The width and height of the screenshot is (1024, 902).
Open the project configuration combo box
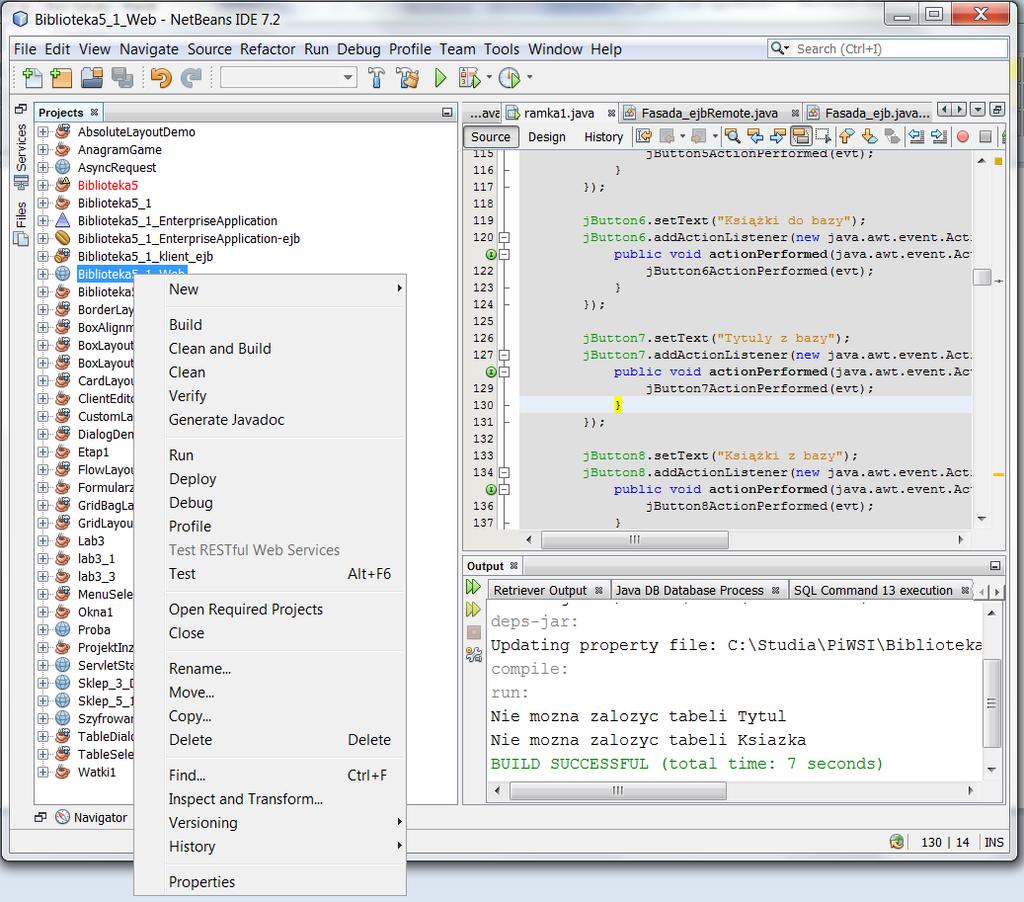[288, 77]
